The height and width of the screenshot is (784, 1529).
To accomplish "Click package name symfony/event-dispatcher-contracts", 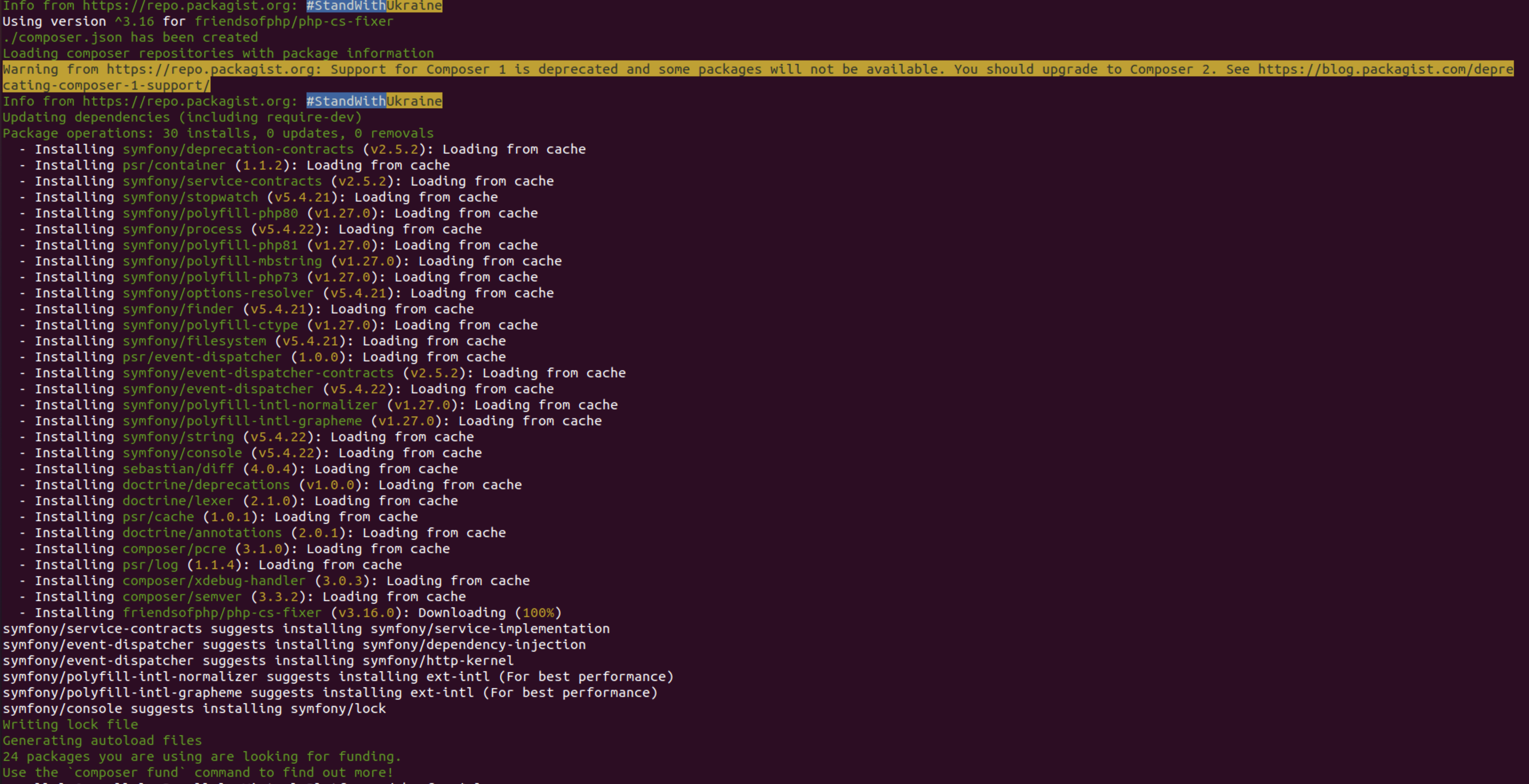I will pos(258,374).
